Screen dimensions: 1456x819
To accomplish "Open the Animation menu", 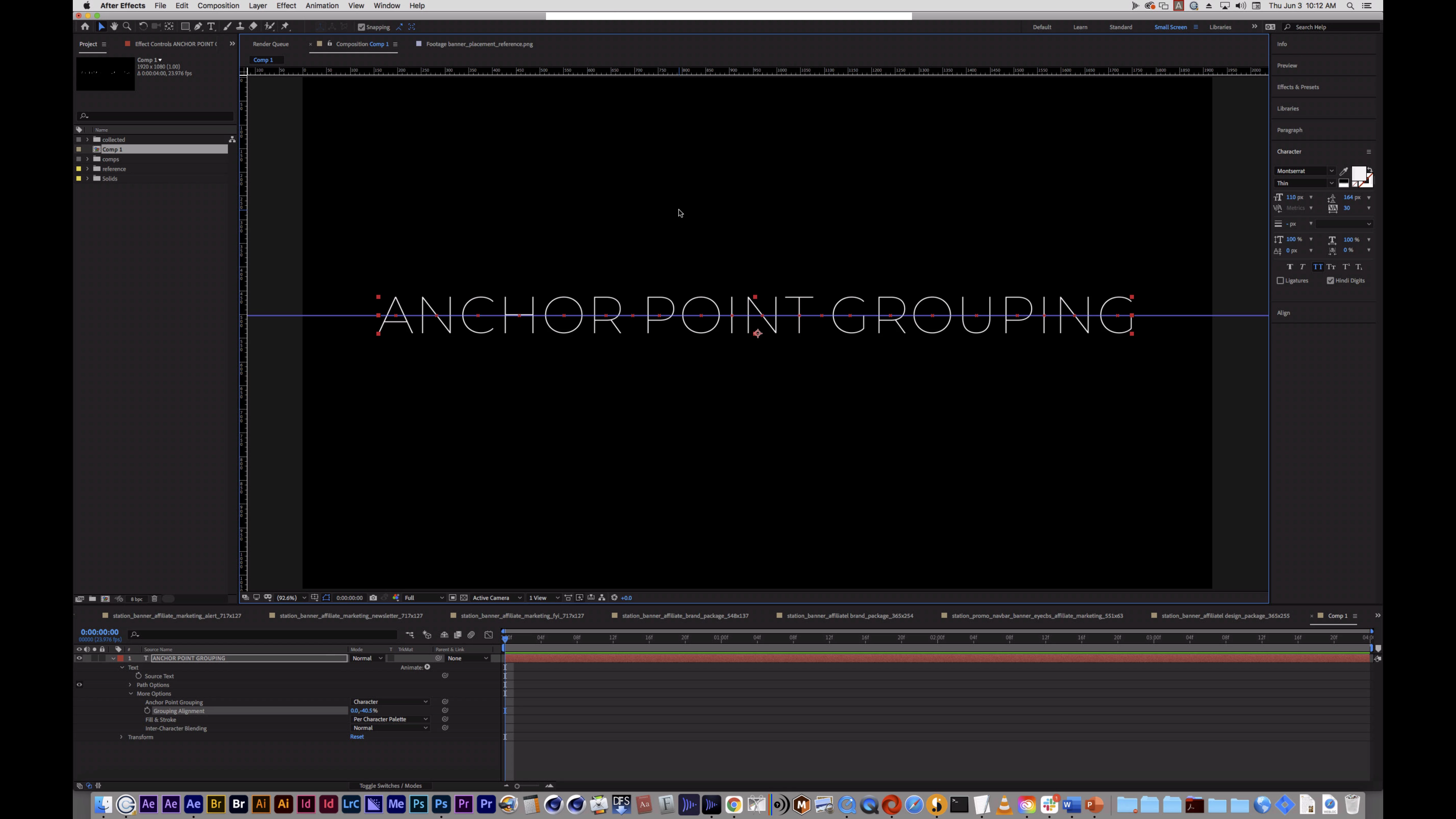I will pos(322,6).
